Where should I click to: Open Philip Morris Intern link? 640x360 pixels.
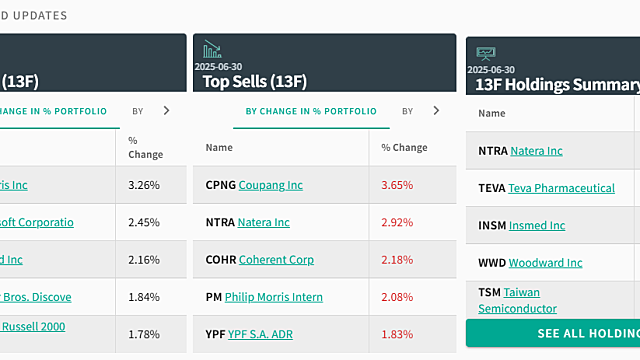pos(273,297)
